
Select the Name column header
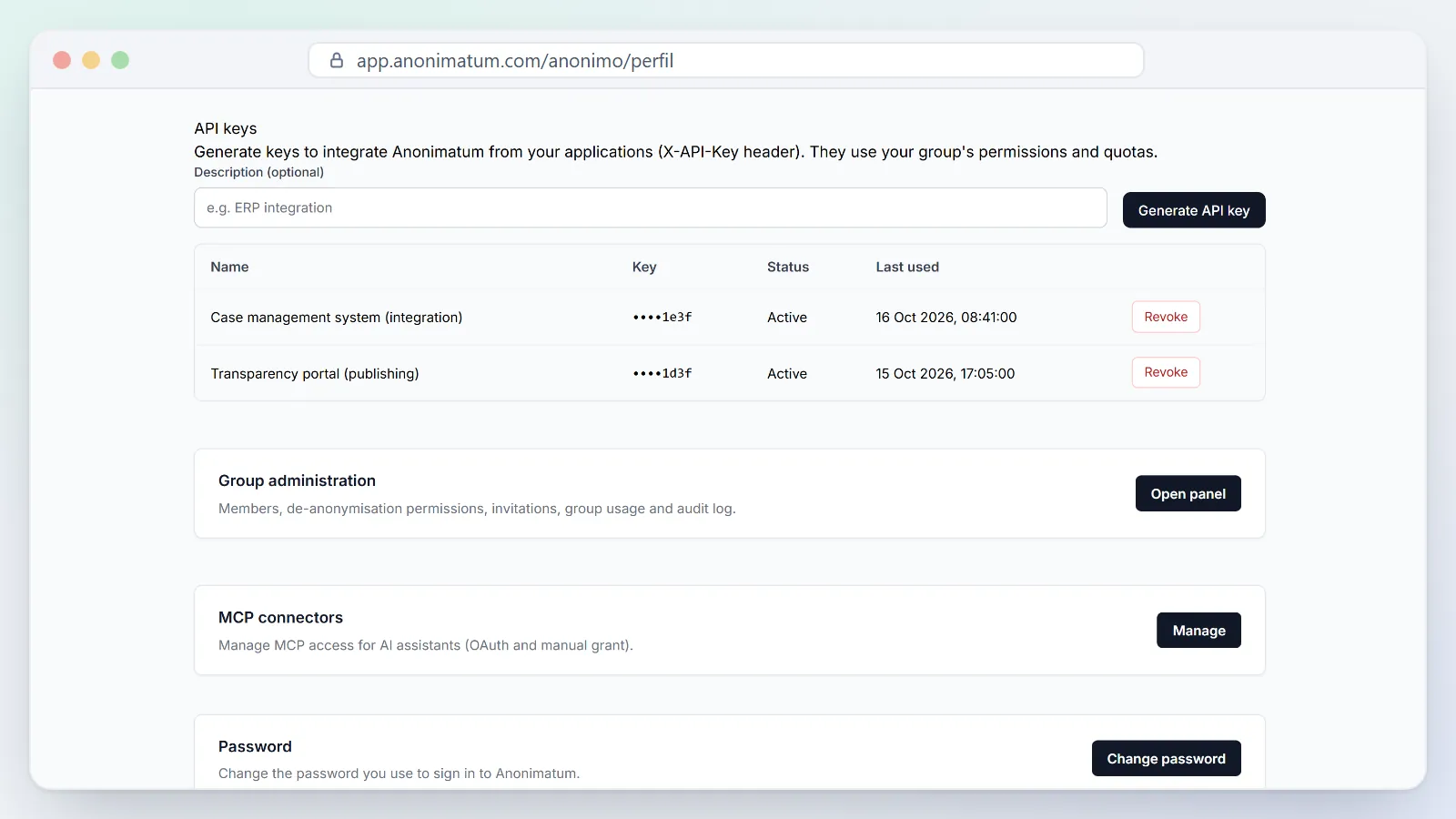[229, 267]
